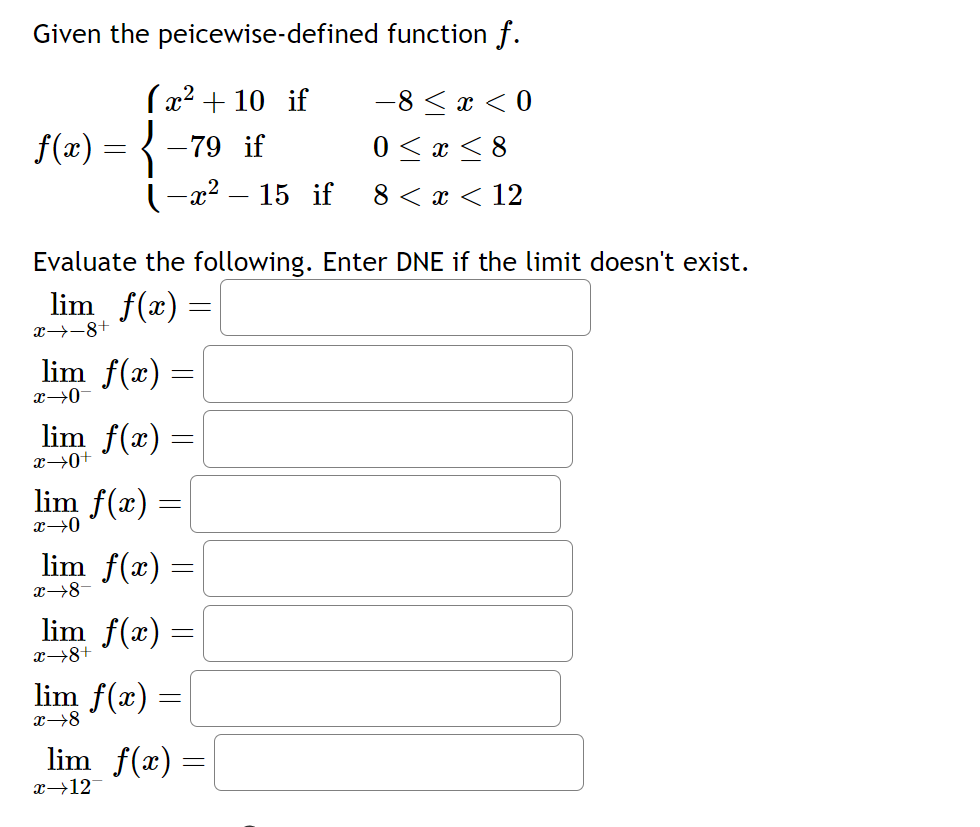The width and height of the screenshot is (980, 827).
Task: Click the answer field for limit x→0⁺
Action: point(388,438)
